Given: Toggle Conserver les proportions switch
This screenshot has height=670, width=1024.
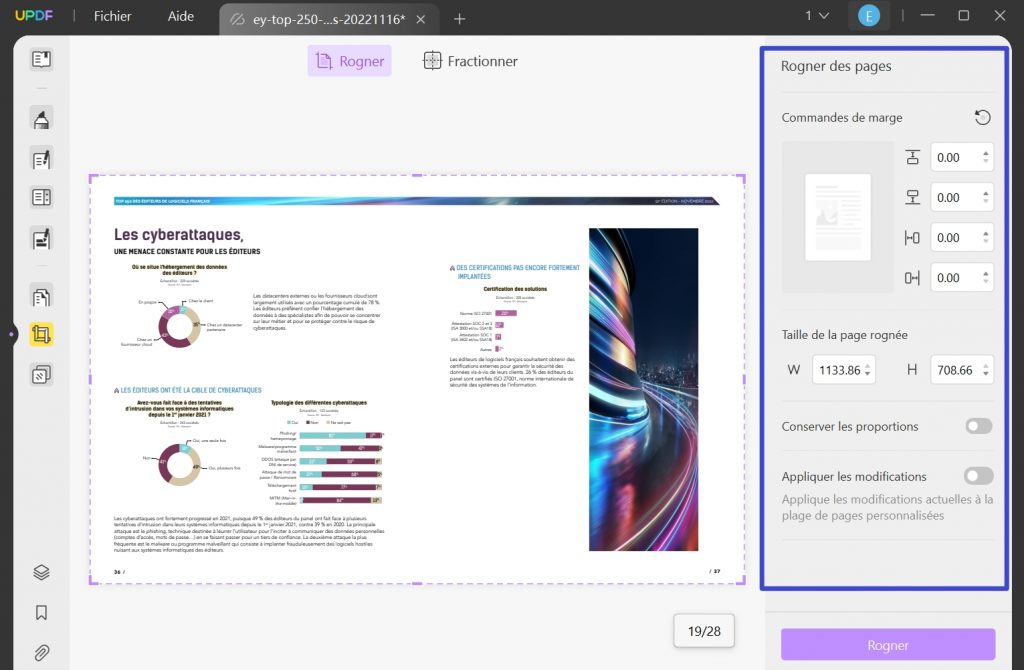Looking at the screenshot, I should (979, 426).
